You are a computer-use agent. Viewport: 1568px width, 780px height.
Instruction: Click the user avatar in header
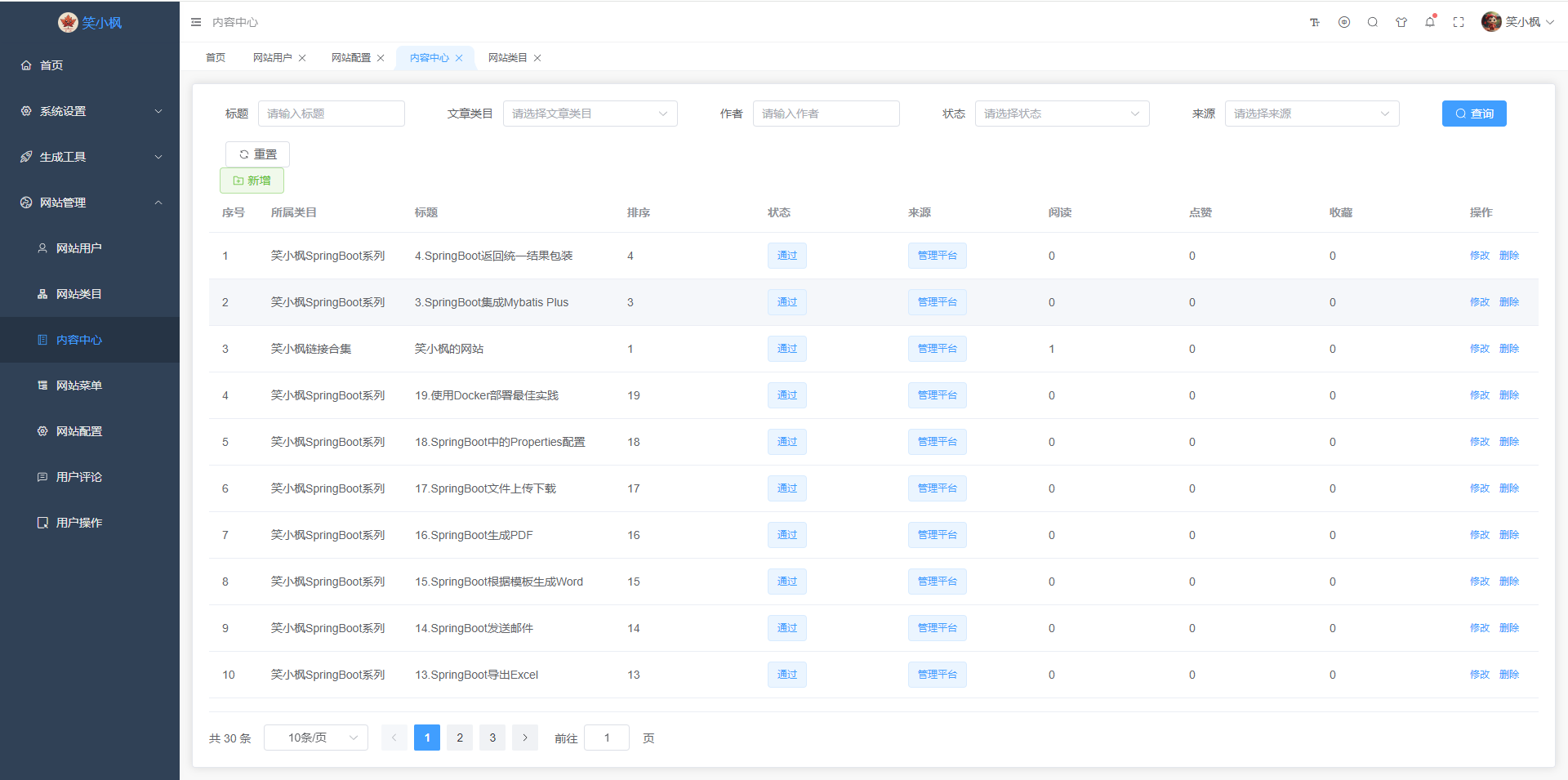(1491, 22)
